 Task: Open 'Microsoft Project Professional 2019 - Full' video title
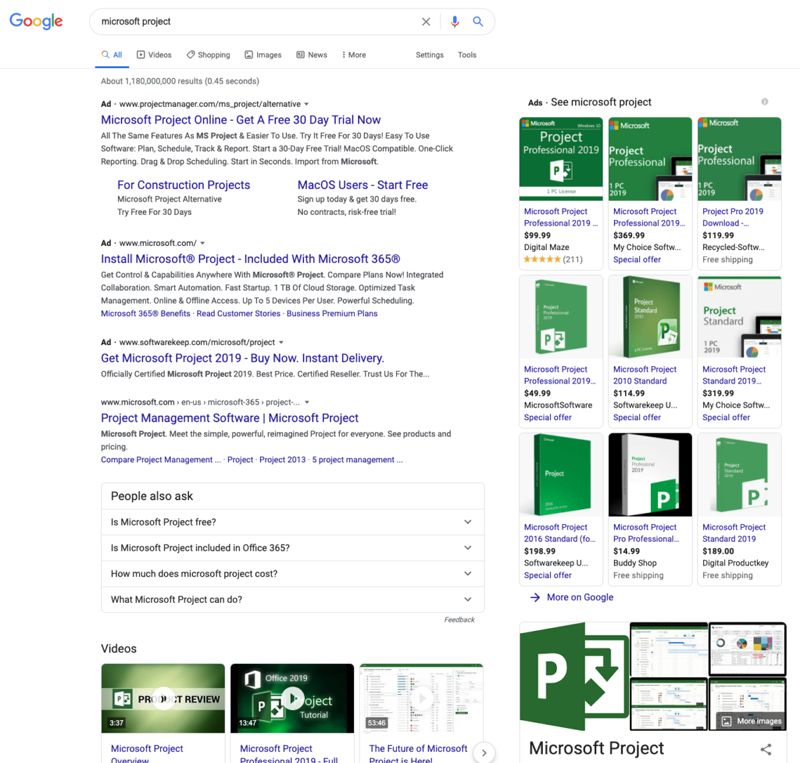[289, 754]
